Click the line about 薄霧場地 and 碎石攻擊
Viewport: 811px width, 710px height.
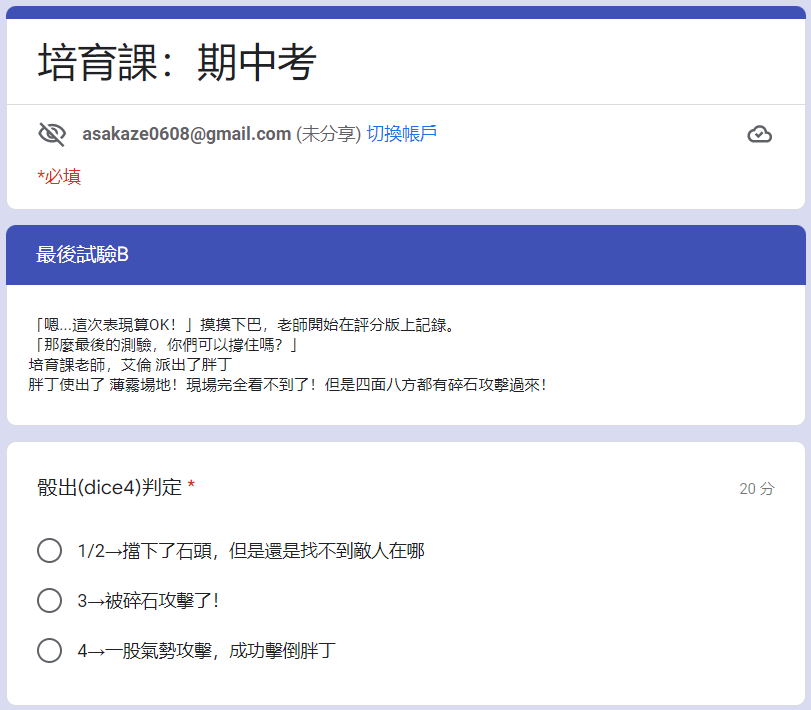[288, 385]
